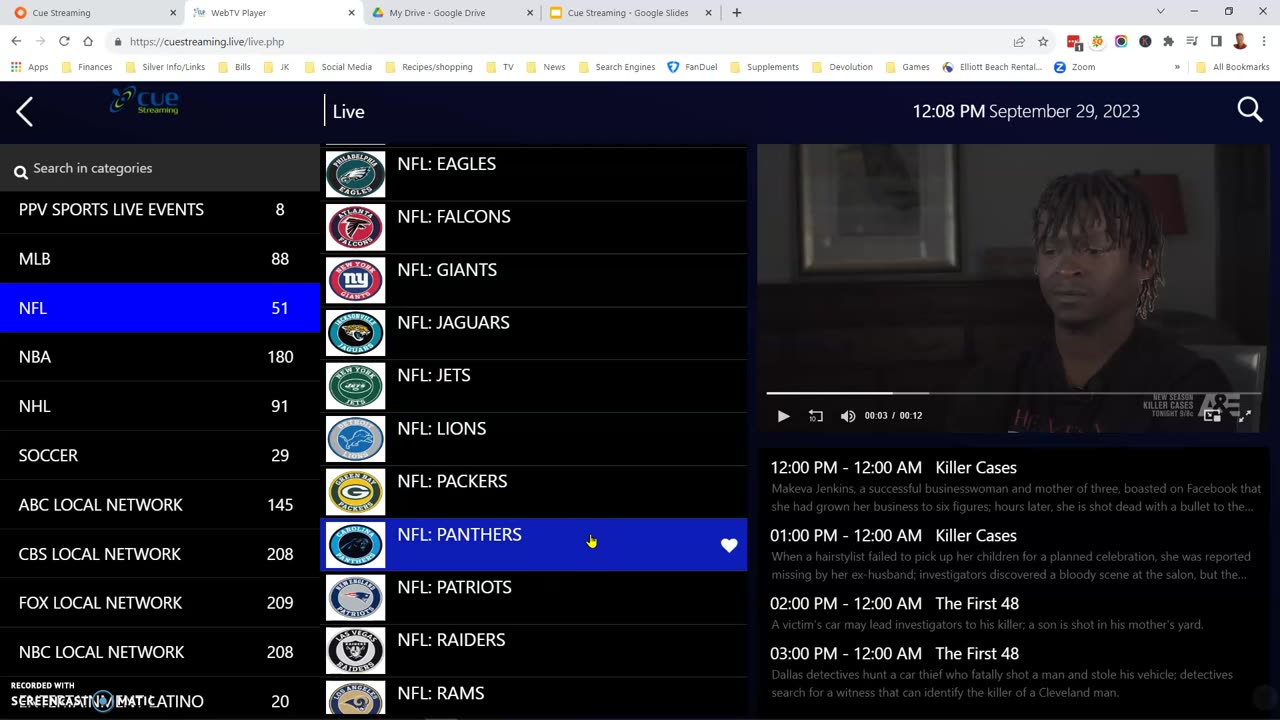Viewport: 1280px width, 720px height.
Task: Open the All Bookmarks folder
Action: point(1232,67)
